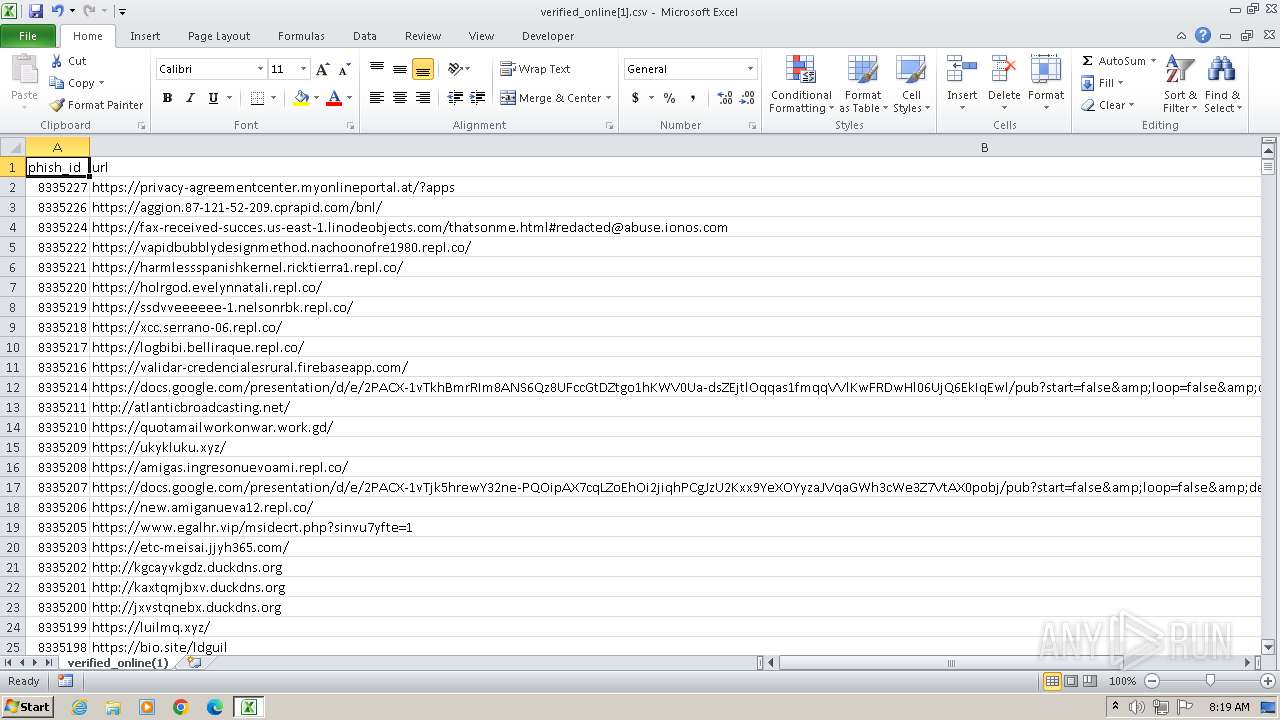Toggle Italic formatting
Image resolution: width=1280 pixels, height=720 pixels.
click(x=190, y=98)
